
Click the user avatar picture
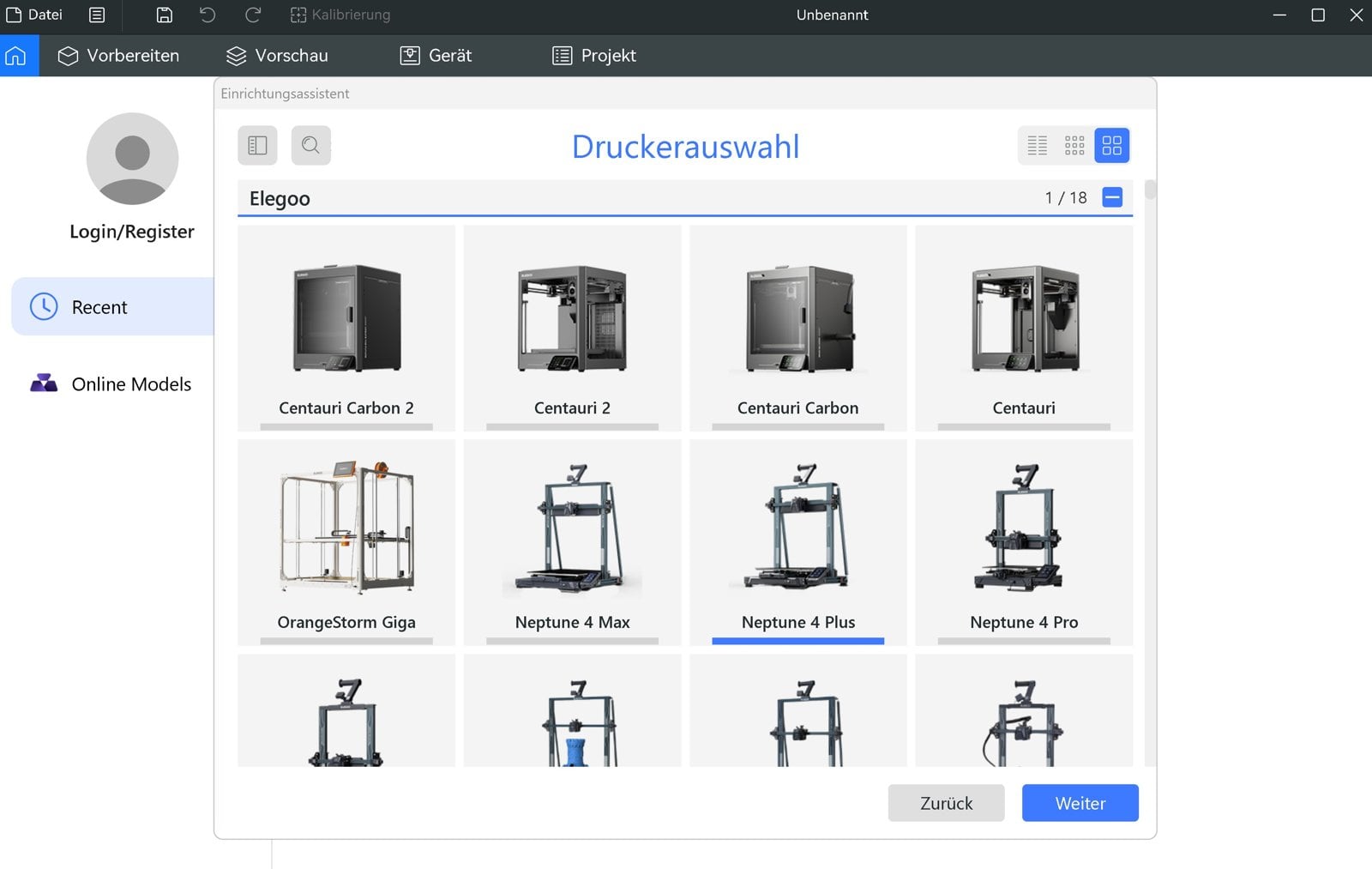point(132,159)
